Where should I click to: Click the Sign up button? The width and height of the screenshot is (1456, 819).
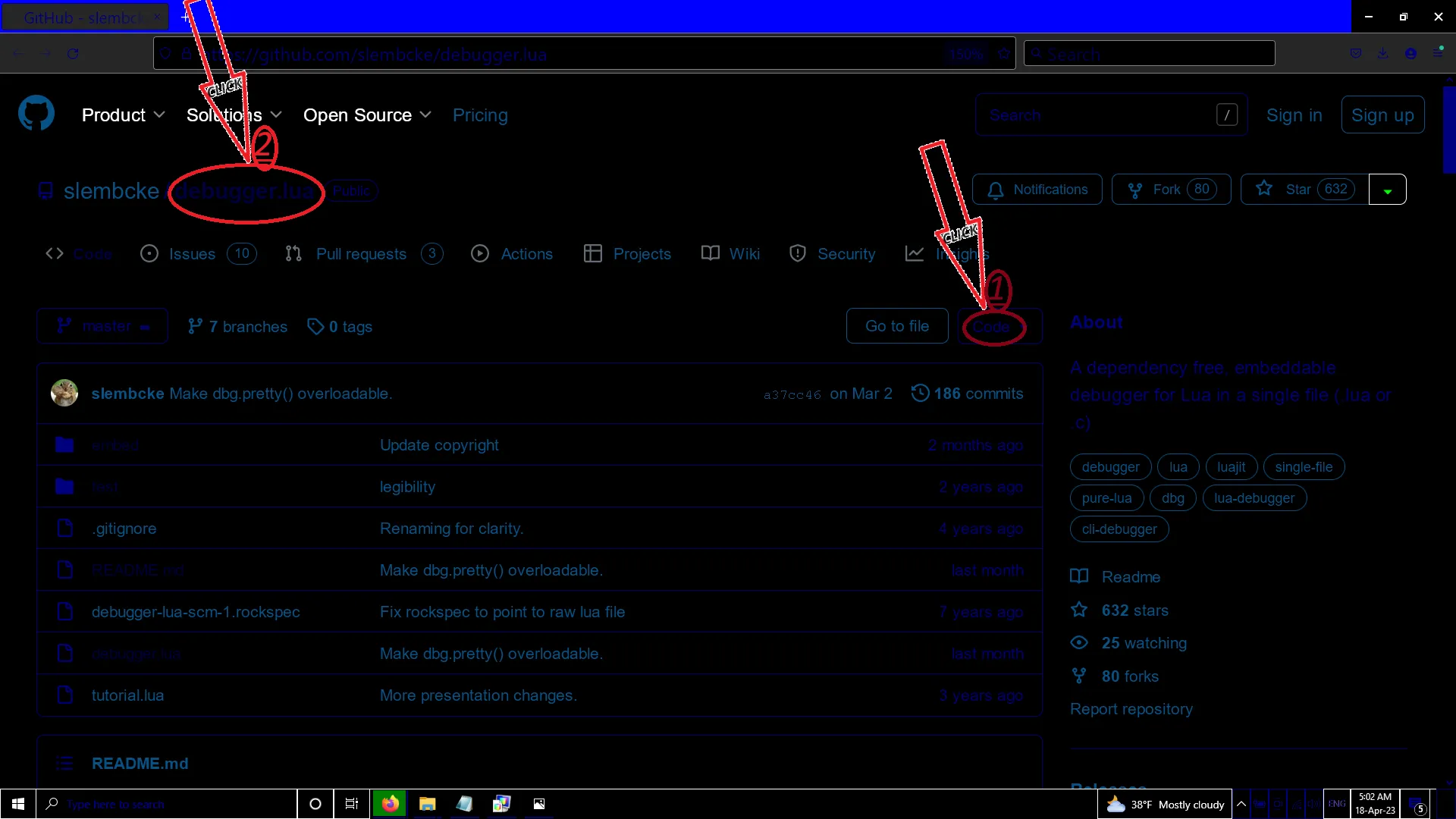[1382, 115]
